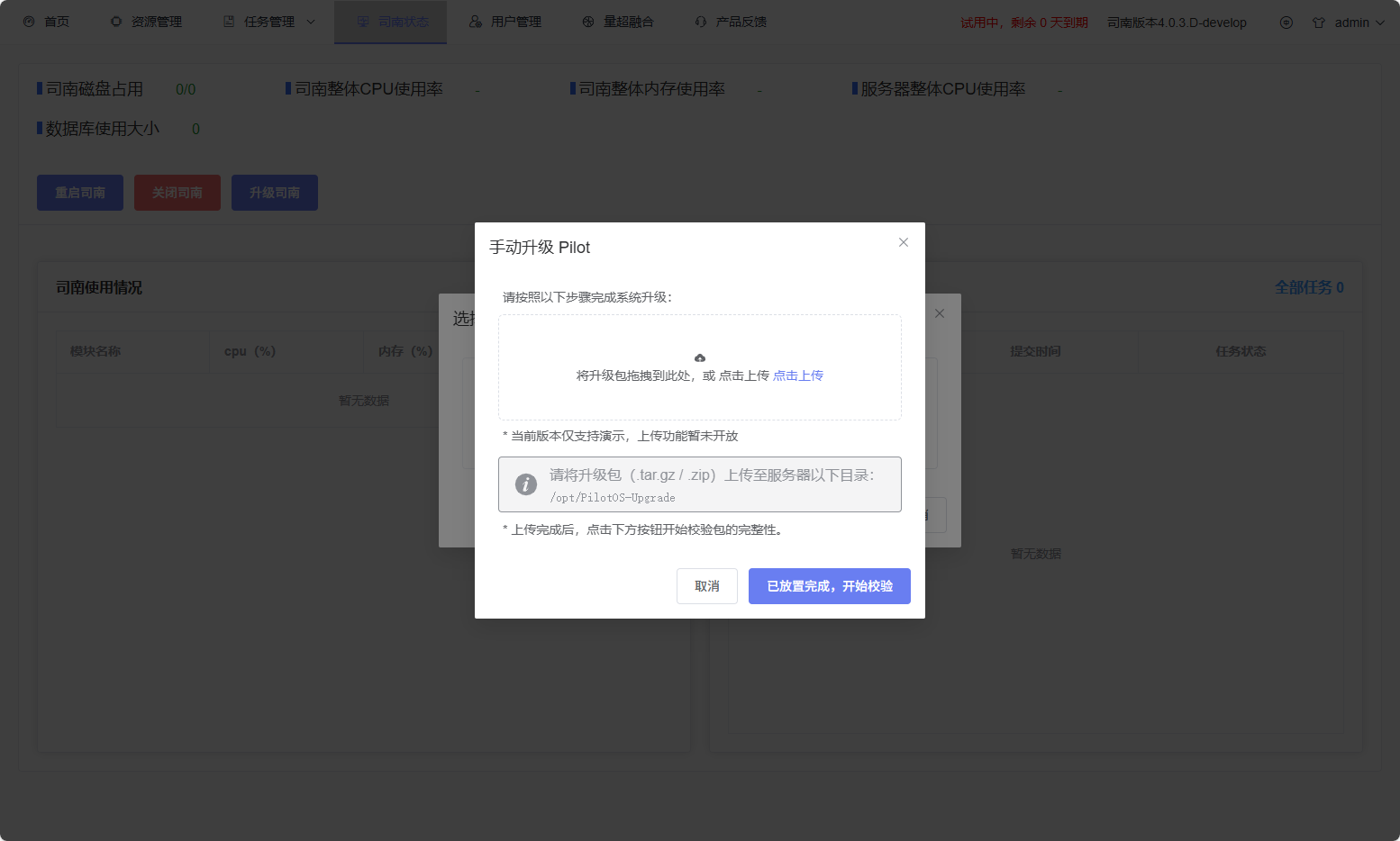Close the background dialog behind upgrade modal
Screen dimensions: 1400x841
click(x=940, y=313)
